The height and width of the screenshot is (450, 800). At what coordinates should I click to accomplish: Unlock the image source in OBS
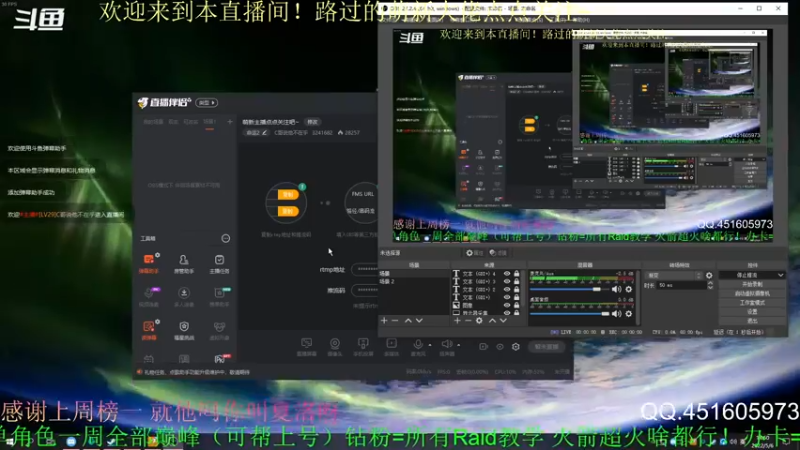(x=516, y=305)
